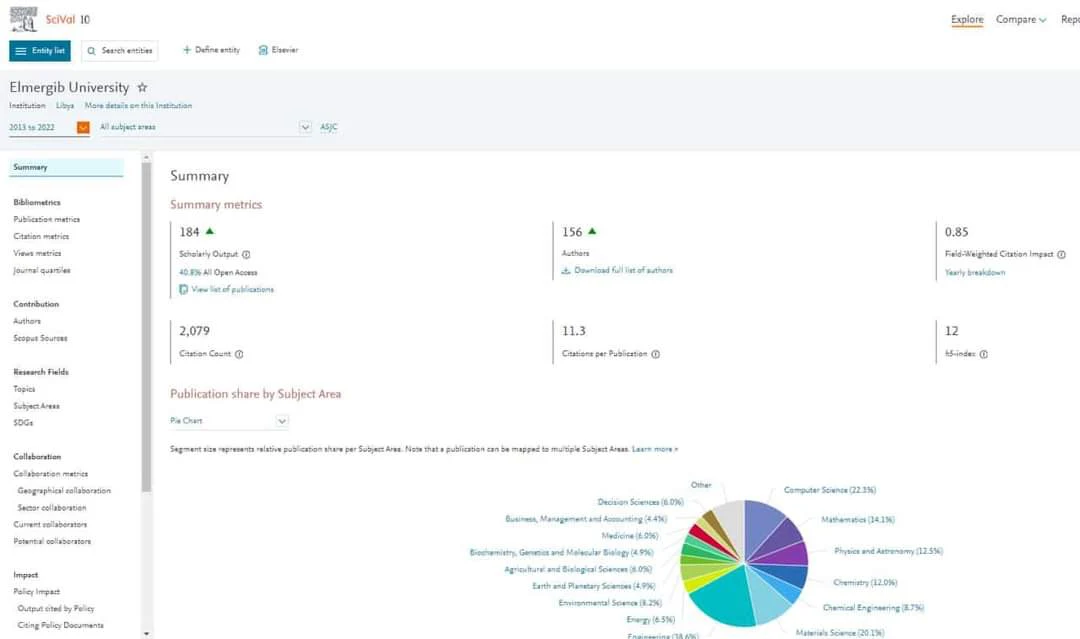Image resolution: width=1080 pixels, height=639 pixels.
Task: Open Output cited by Policy
Action: point(56,609)
